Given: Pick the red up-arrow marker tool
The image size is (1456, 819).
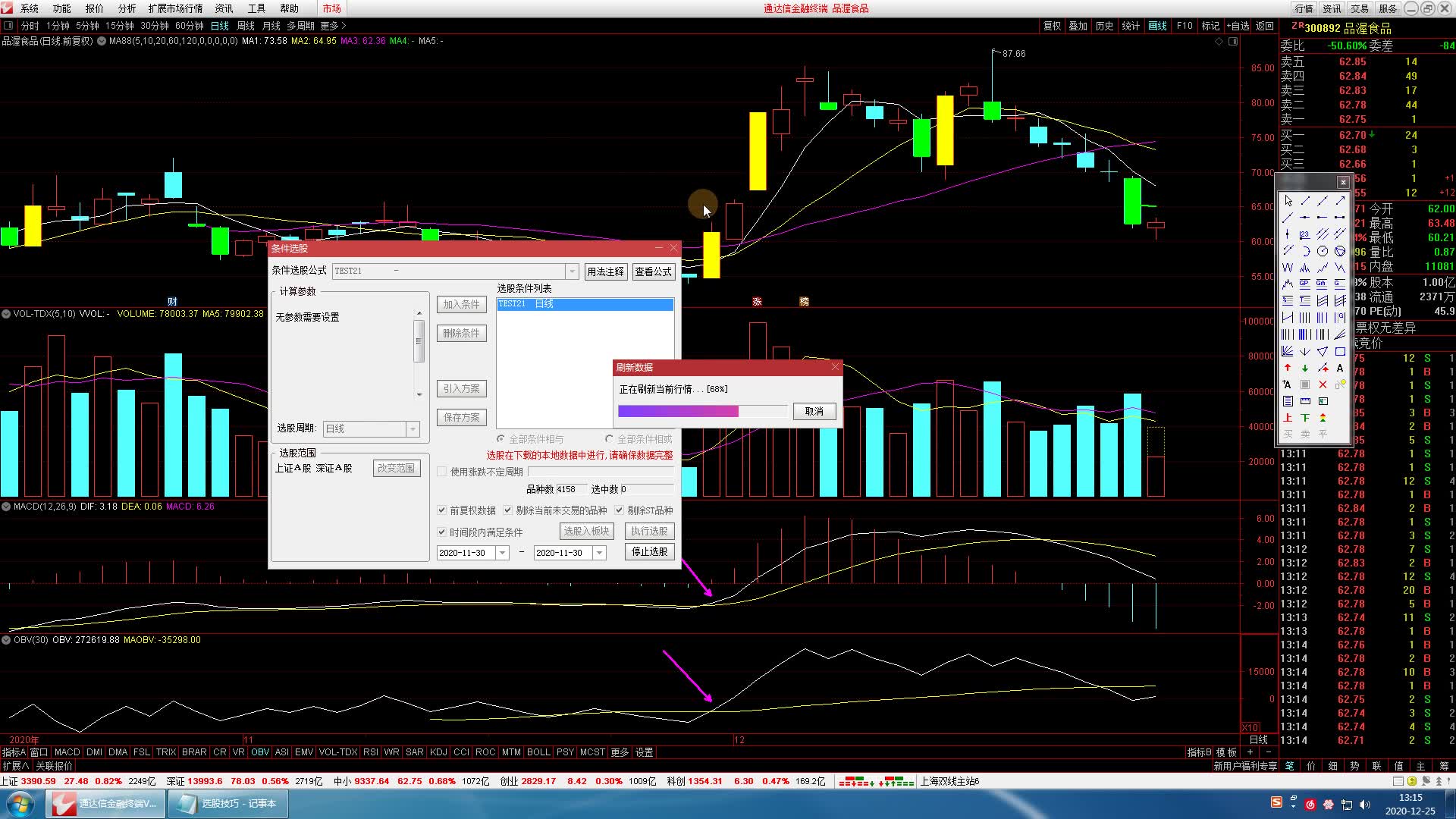Looking at the screenshot, I should point(1288,368).
